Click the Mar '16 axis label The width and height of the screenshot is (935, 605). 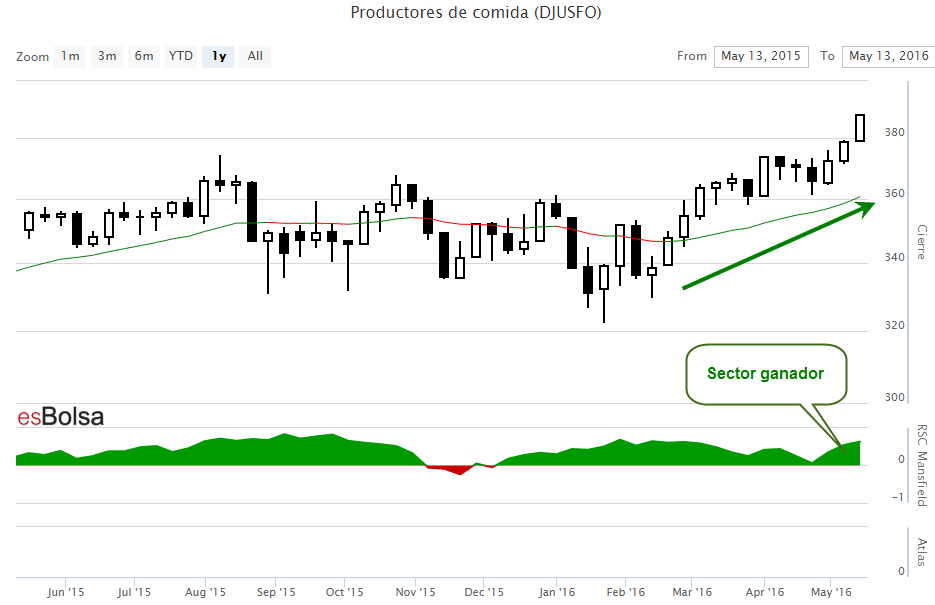692,592
